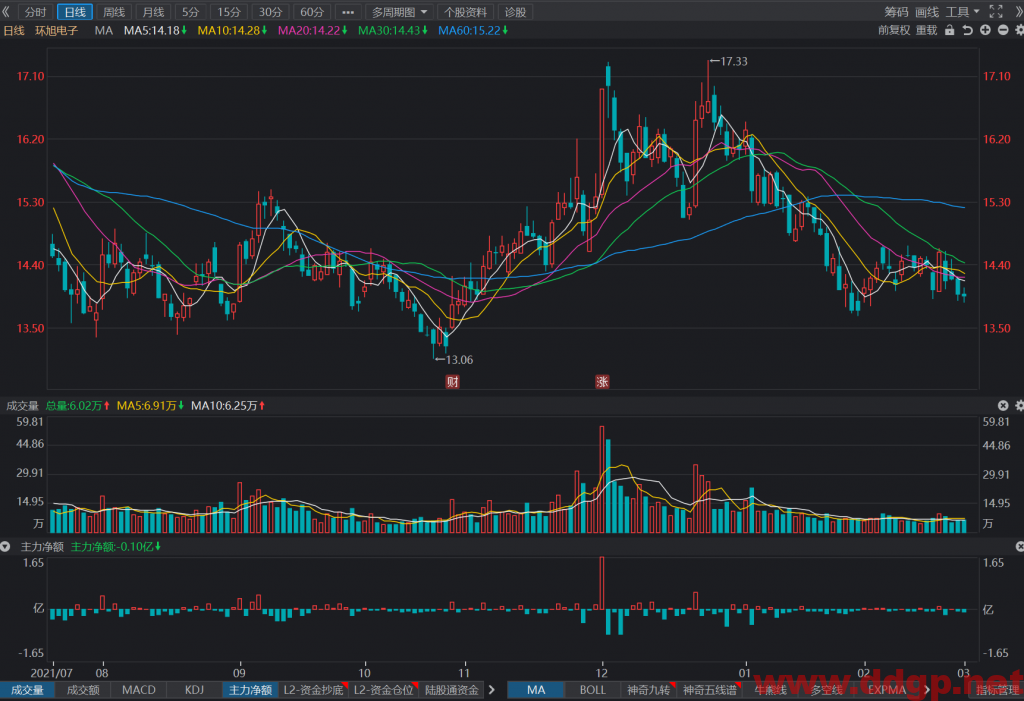
Task: Click MA30:14.43 legend label
Action: click(x=393, y=30)
